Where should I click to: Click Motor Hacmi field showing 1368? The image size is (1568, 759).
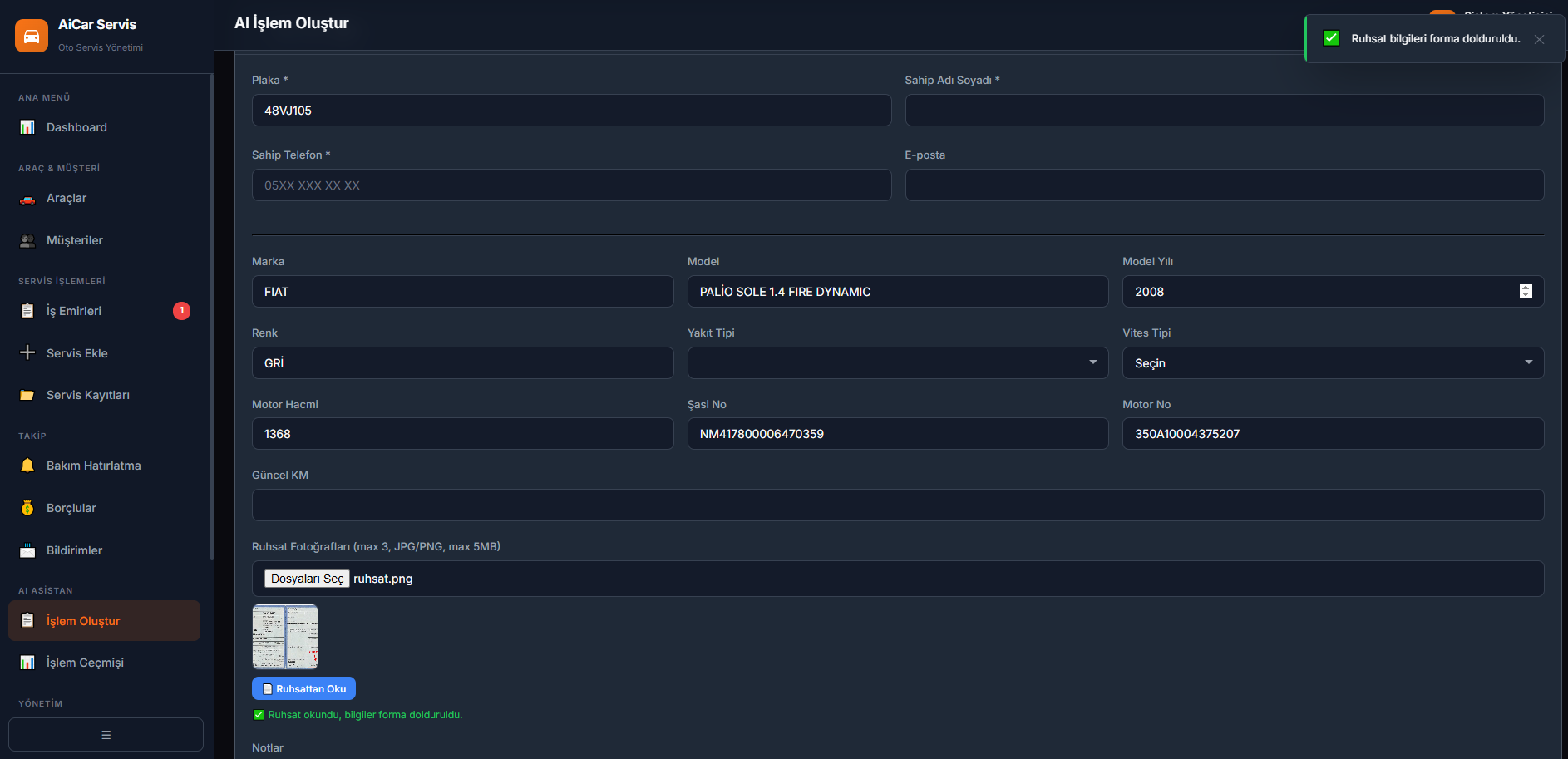tap(462, 433)
